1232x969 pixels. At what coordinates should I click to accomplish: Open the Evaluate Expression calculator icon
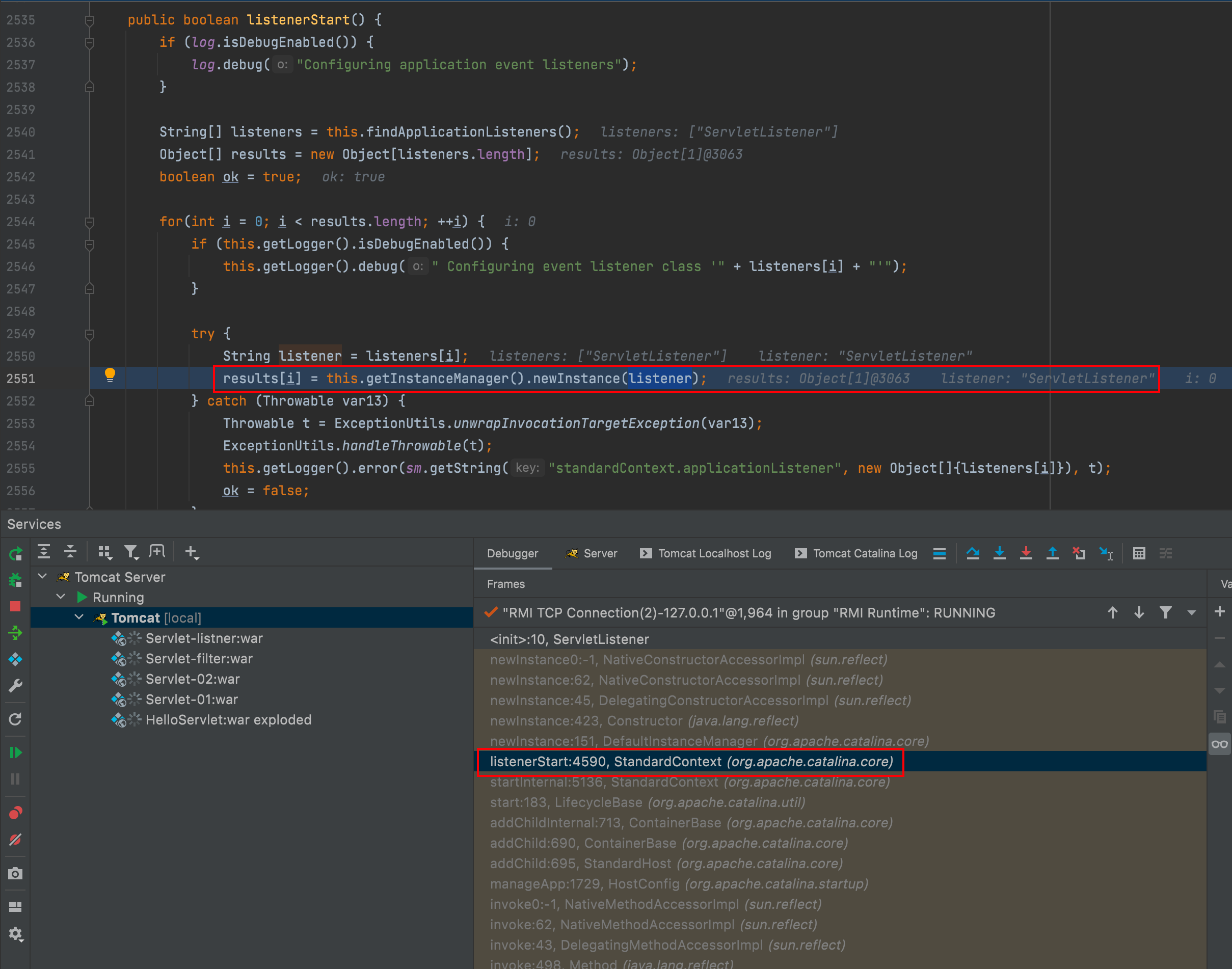pos(1139,553)
